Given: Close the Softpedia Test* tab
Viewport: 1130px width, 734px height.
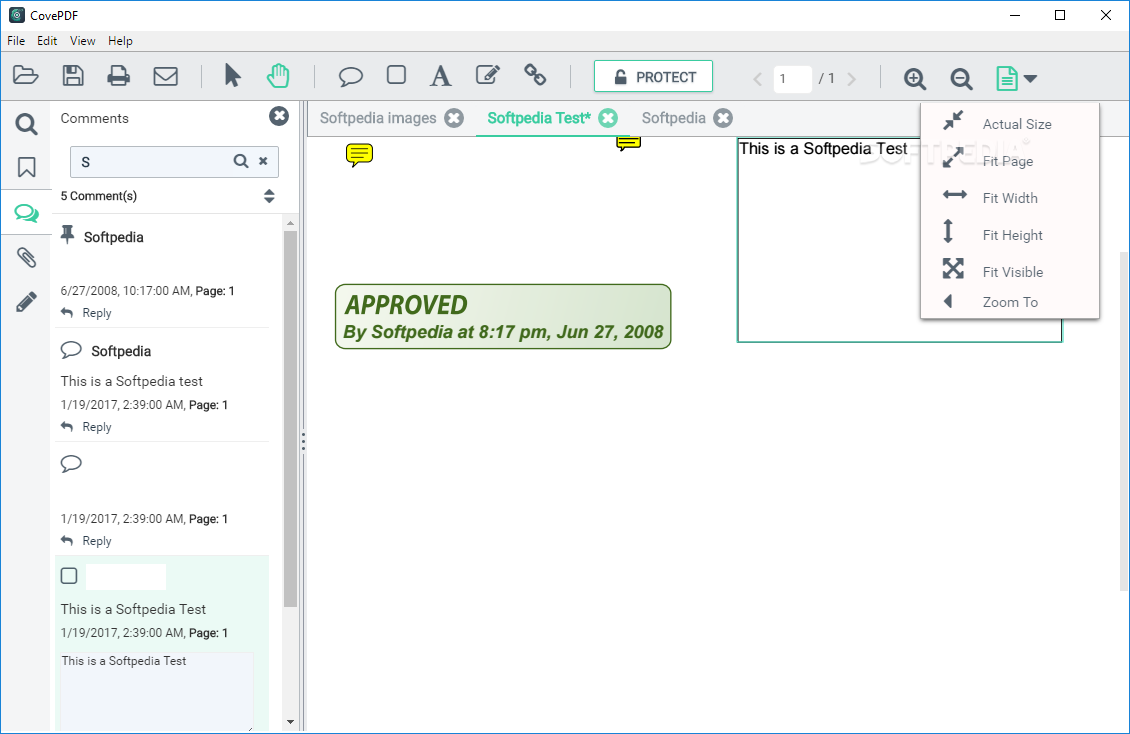Looking at the screenshot, I should 608,118.
